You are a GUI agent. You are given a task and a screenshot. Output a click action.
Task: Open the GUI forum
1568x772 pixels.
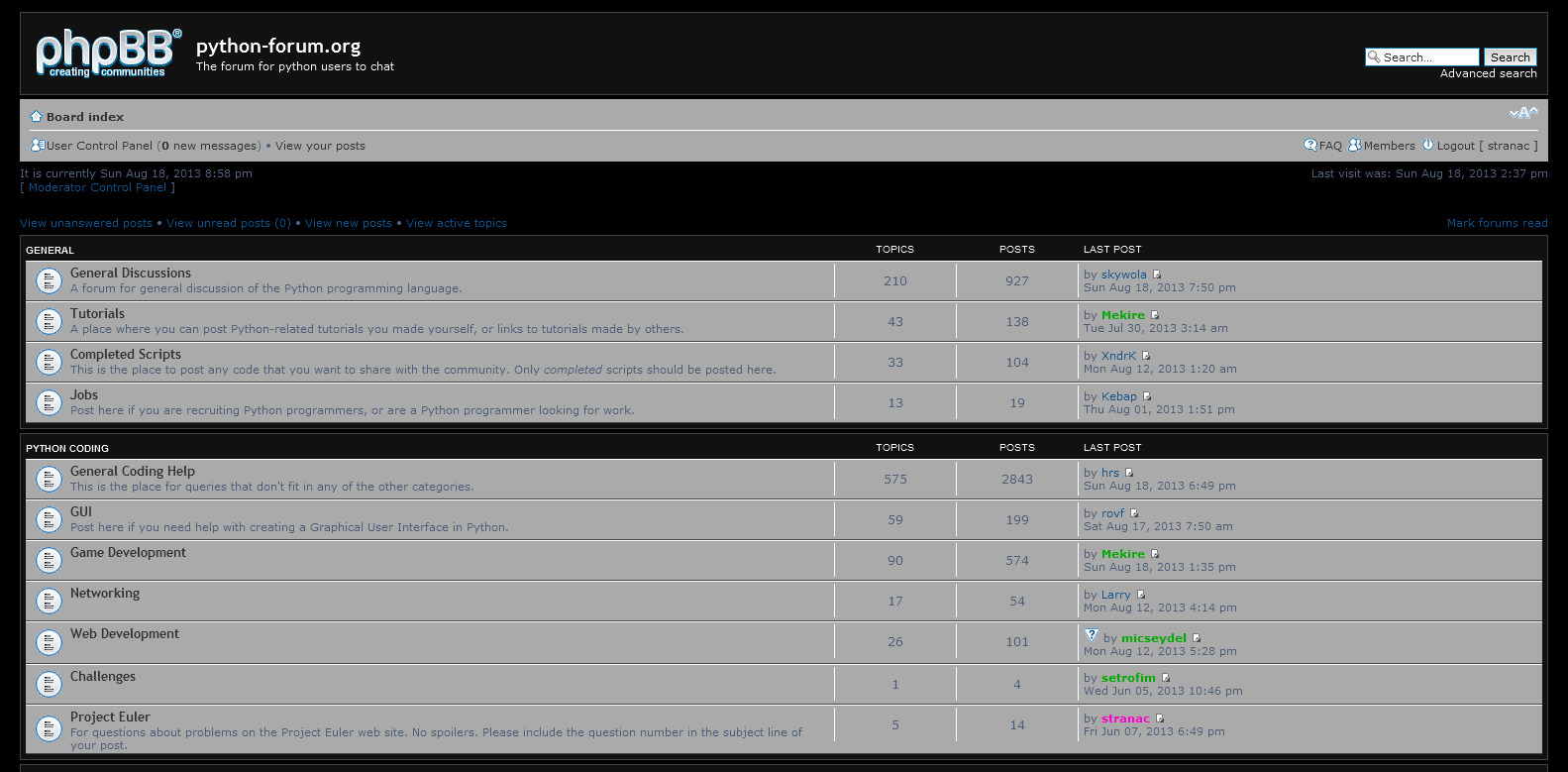pos(81,512)
